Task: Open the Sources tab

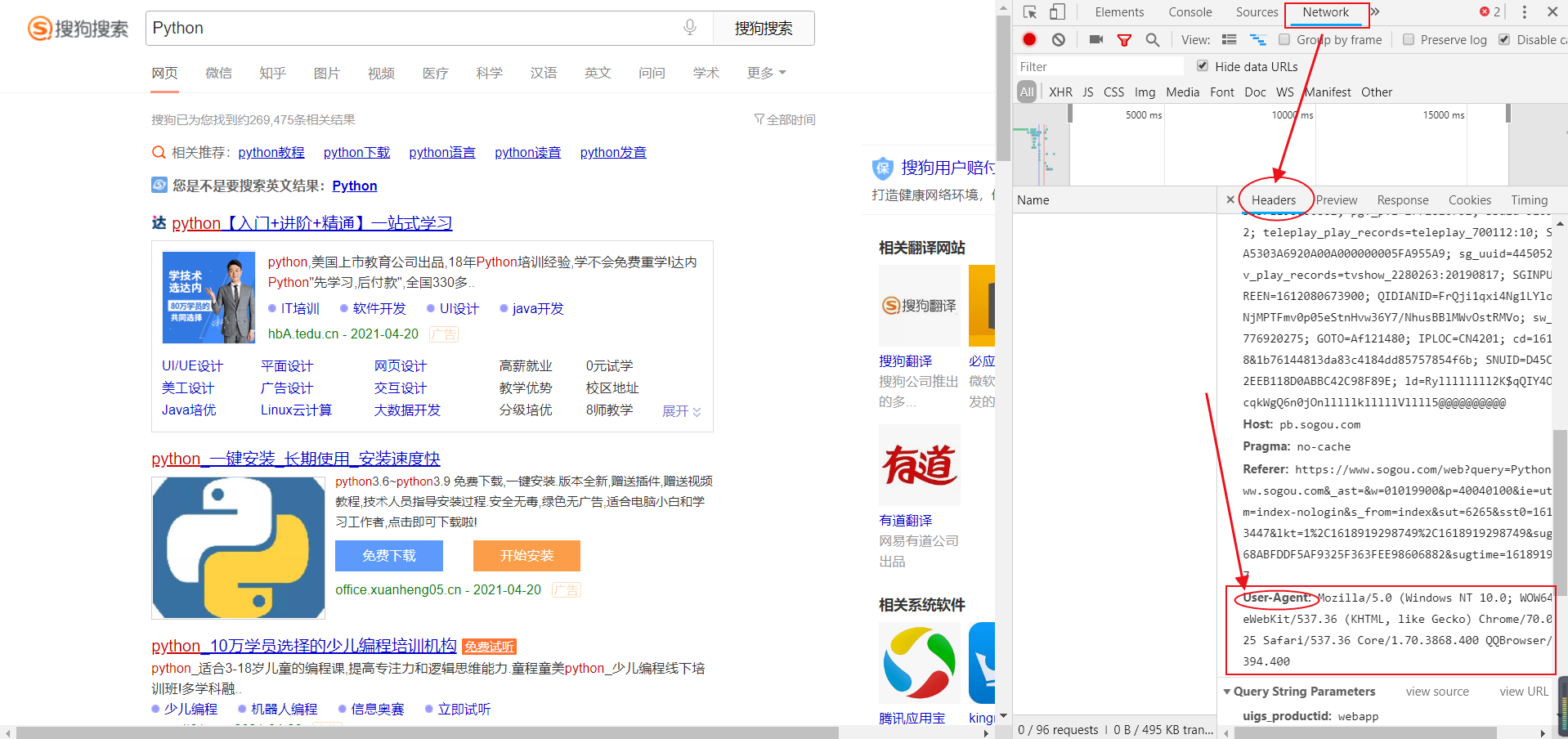Action: point(1257,12)
